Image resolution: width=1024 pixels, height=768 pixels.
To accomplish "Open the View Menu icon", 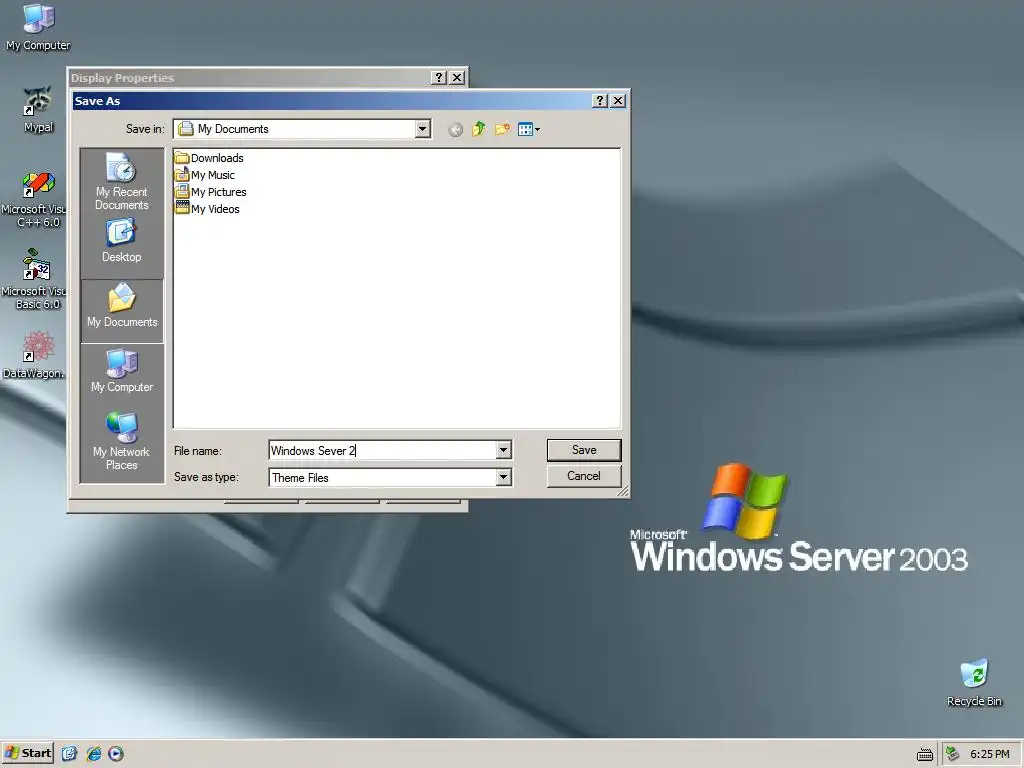I will coord(528,129).
